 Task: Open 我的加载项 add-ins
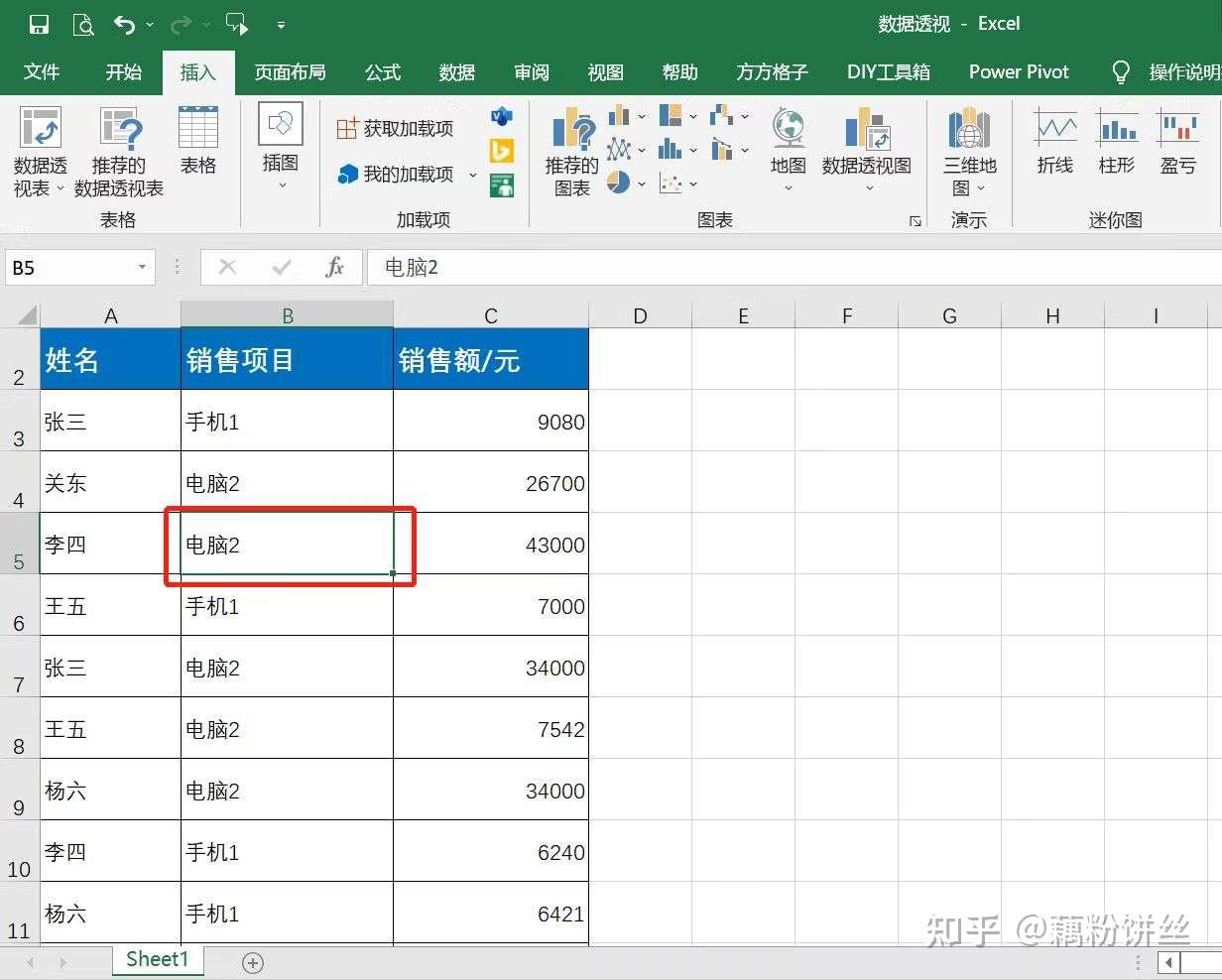coord(397,175)
